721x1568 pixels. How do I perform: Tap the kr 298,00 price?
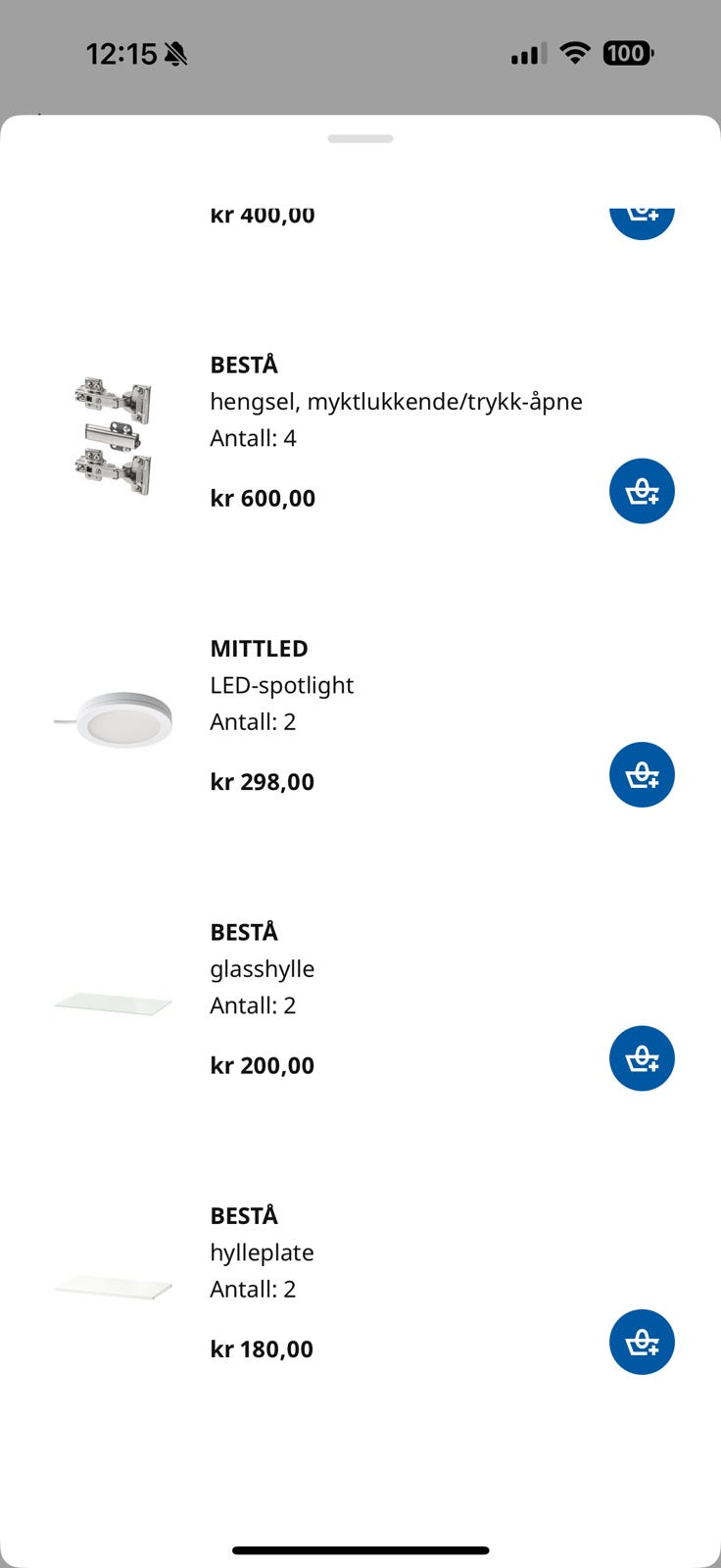click(x=262, y=782)
